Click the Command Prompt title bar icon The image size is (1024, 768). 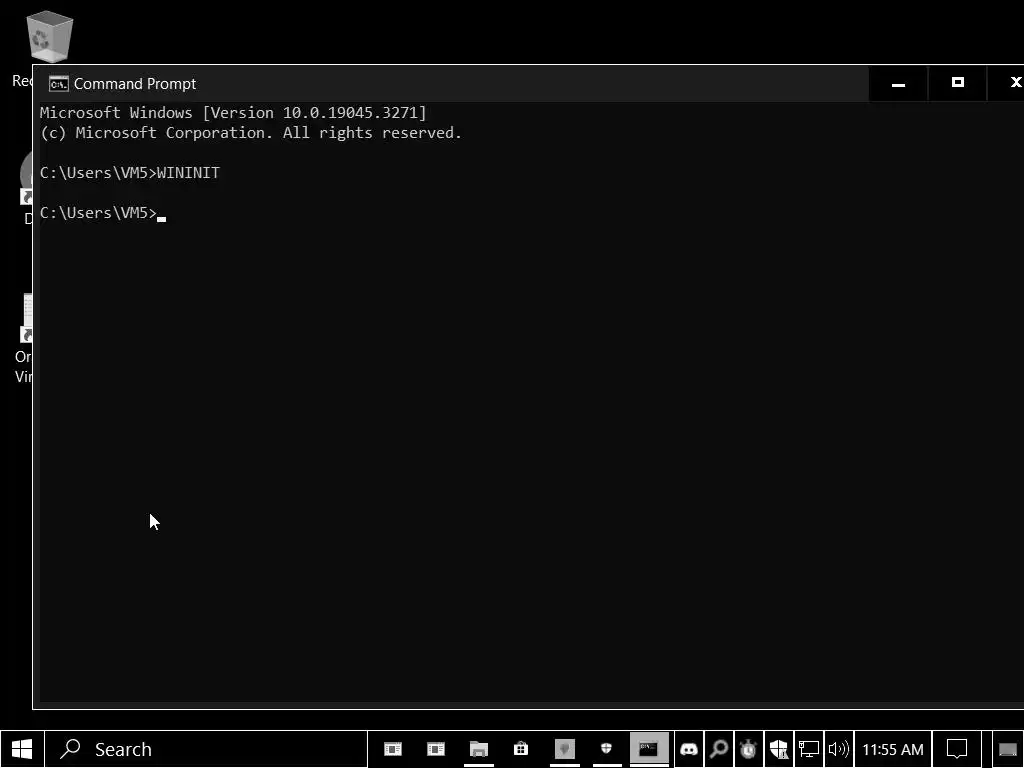click(x=59, y=84)
